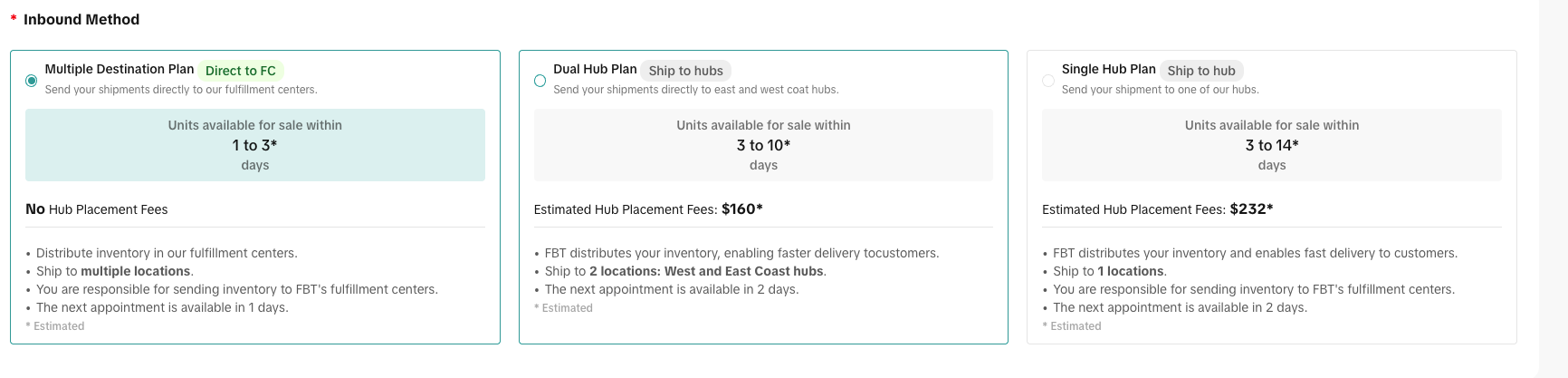The height and width of the screenshot is (378, 1568).
Task: Pick the Single Hub Plan radio button
Action: [1048, 81]
